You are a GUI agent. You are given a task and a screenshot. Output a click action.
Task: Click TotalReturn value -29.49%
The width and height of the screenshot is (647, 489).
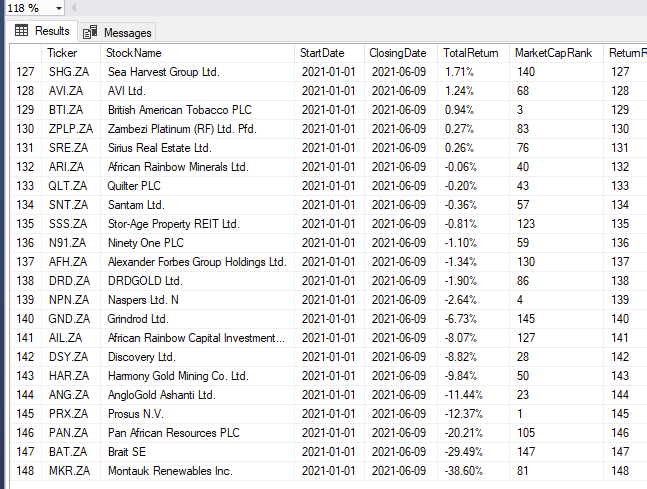coord(473,452)
